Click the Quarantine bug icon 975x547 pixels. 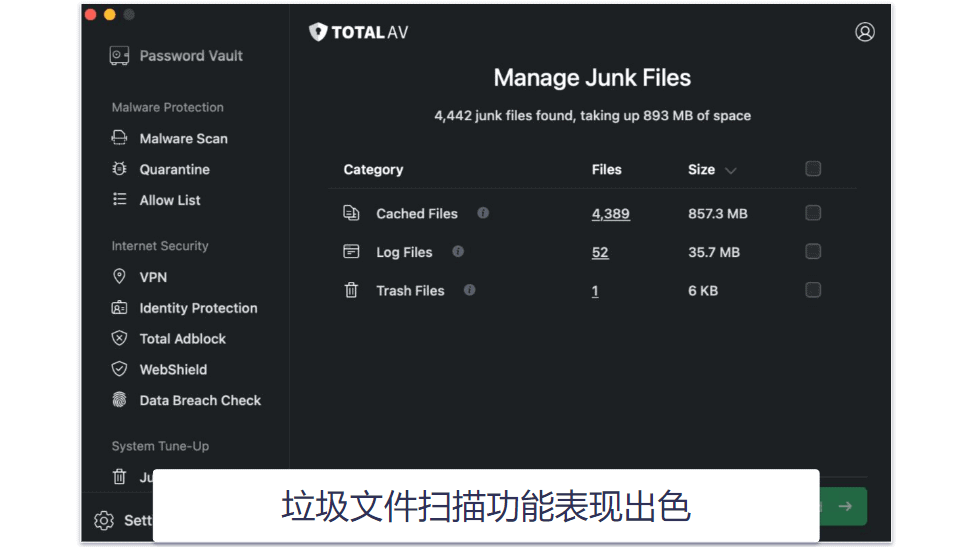pos(119,169)
